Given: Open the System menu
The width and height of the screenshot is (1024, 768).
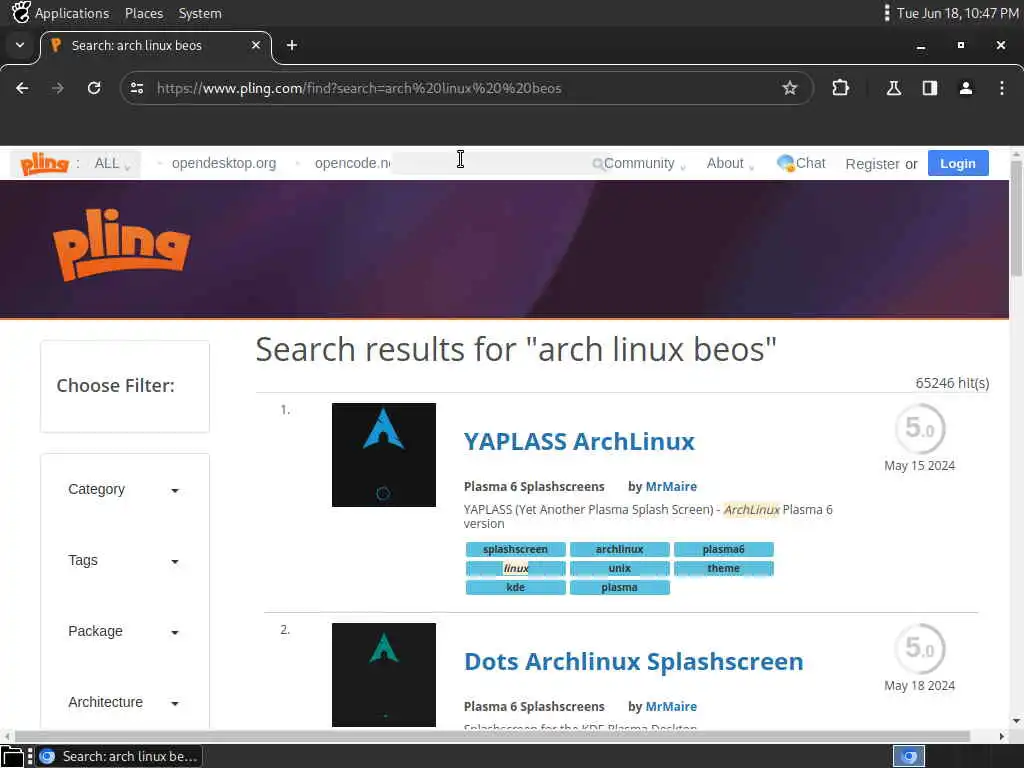Looking at the screenshot, I should click(200, 13).
